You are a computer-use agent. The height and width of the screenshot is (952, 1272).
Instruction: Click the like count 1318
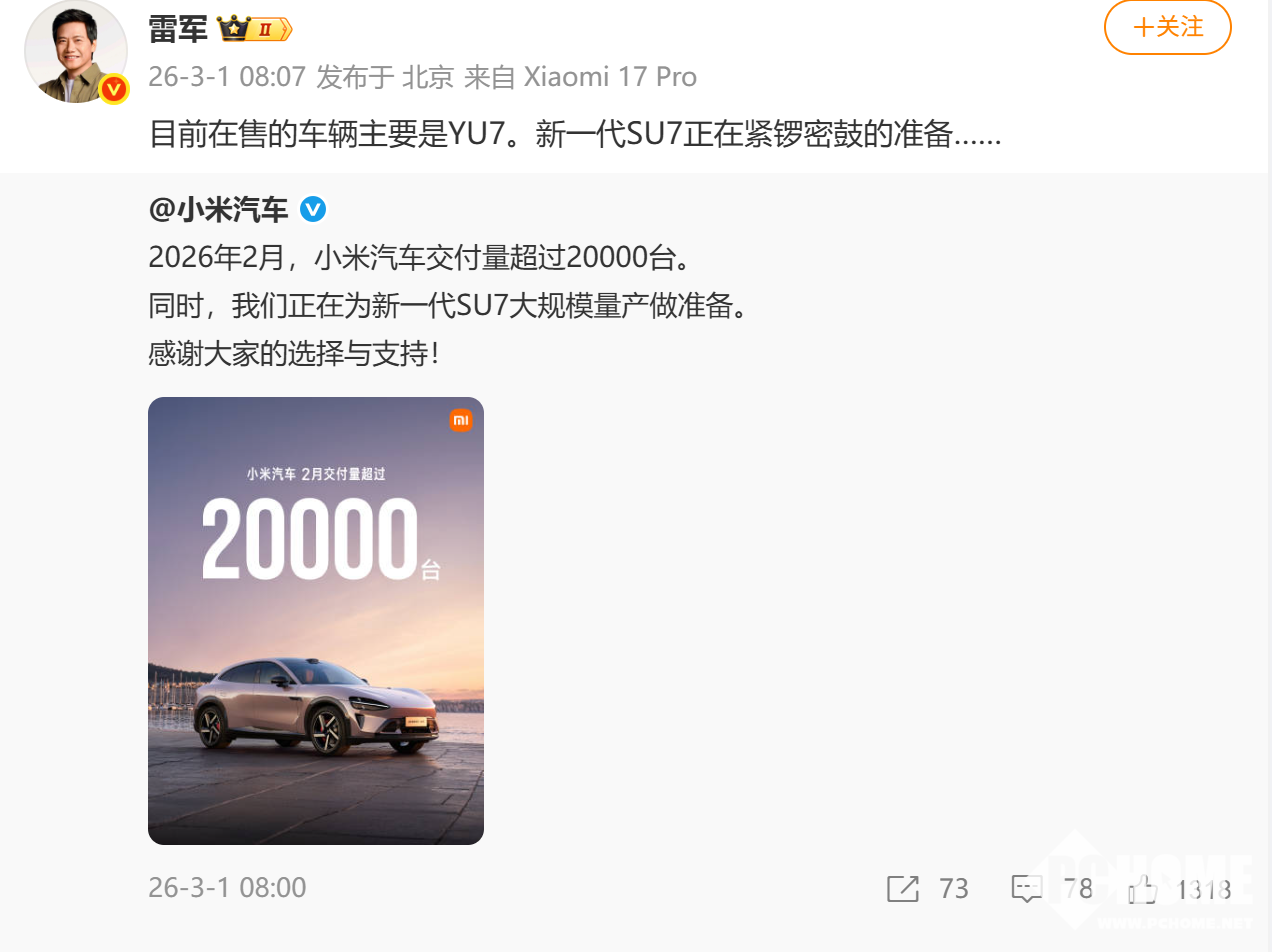1204,888
